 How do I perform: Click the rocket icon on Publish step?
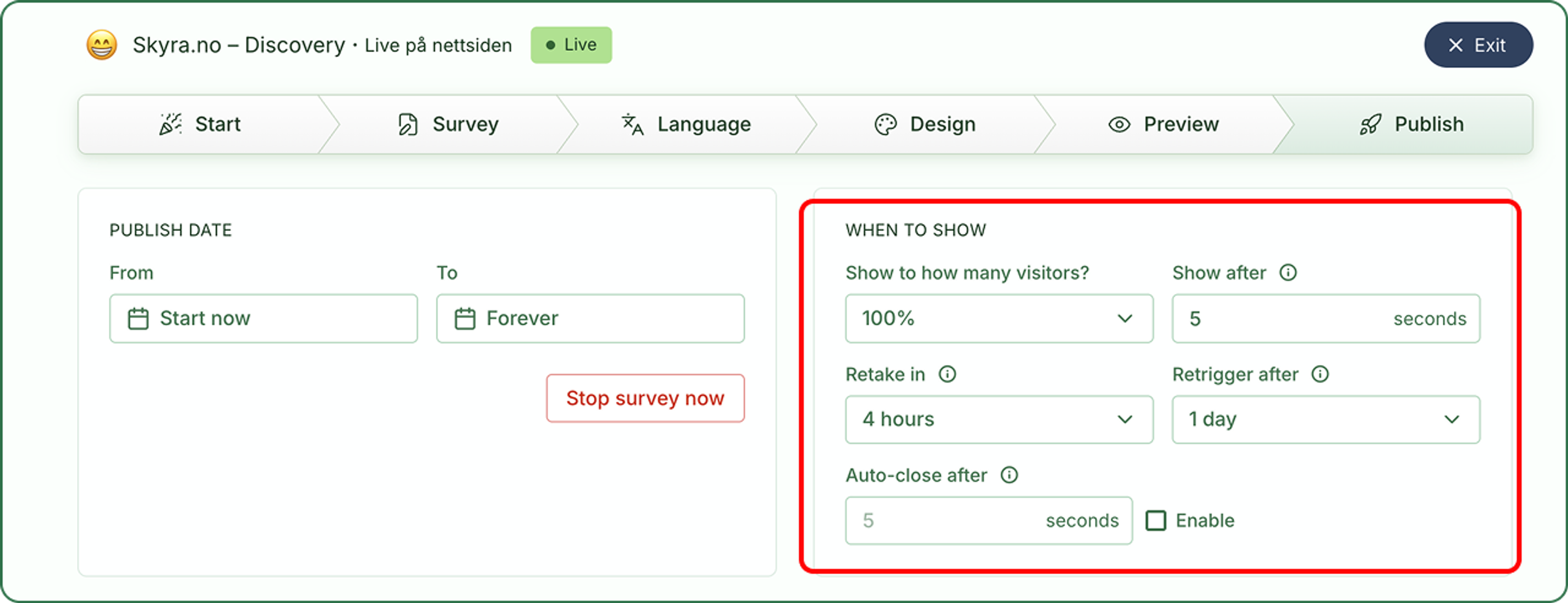coord(1370,124)
